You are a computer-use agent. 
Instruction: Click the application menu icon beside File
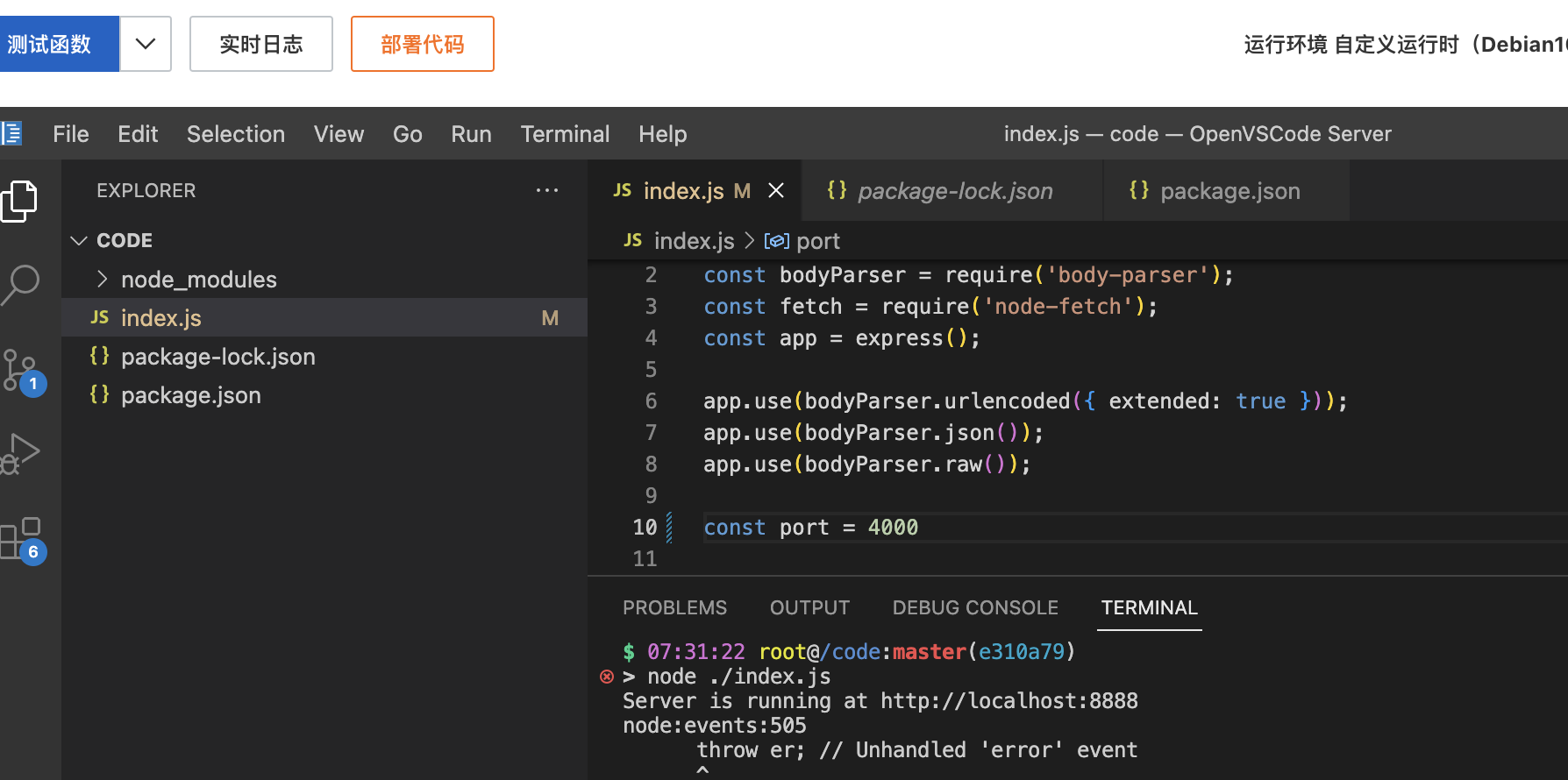click(x=11, y=133)
